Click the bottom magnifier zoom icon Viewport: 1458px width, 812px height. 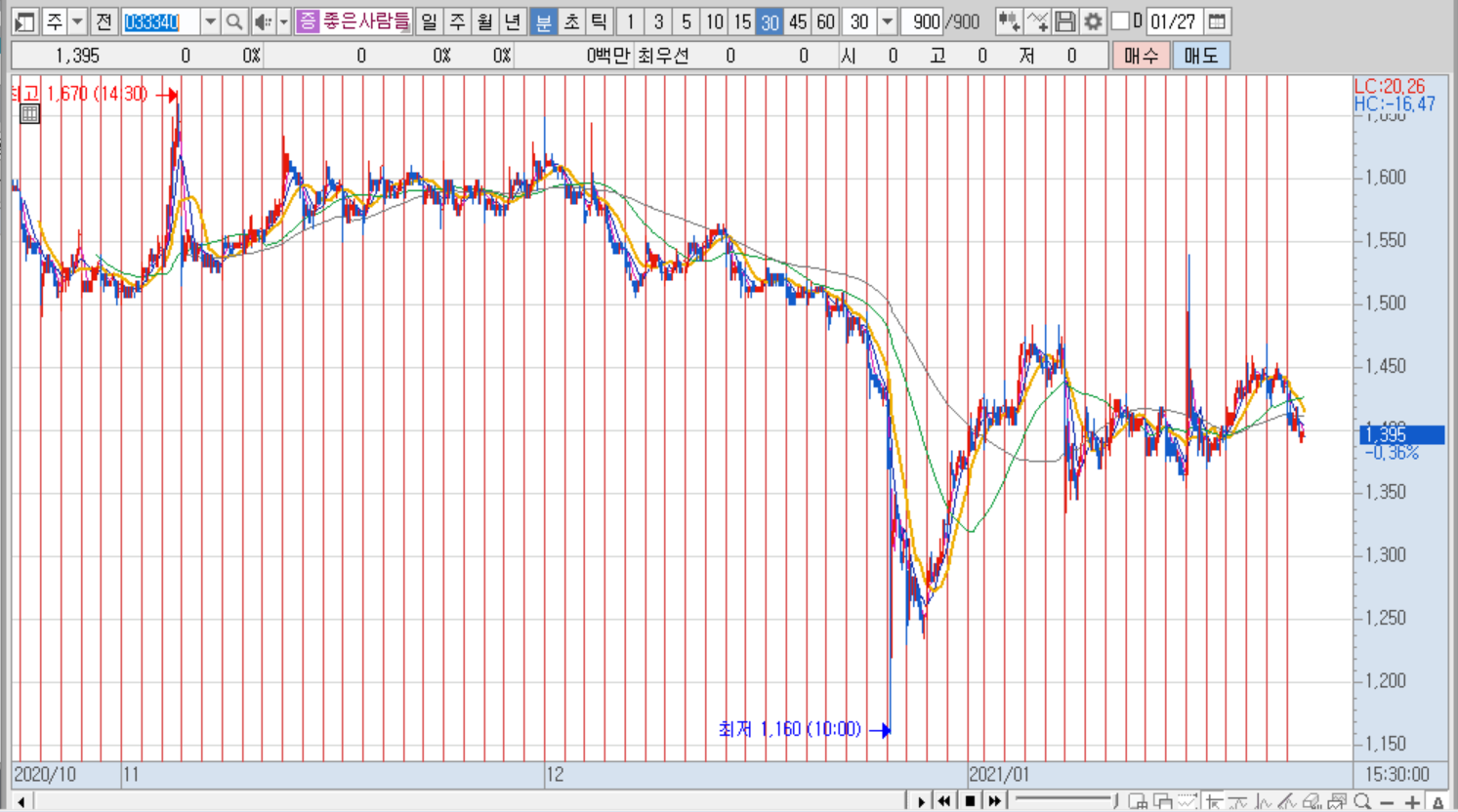(1362, 801)
